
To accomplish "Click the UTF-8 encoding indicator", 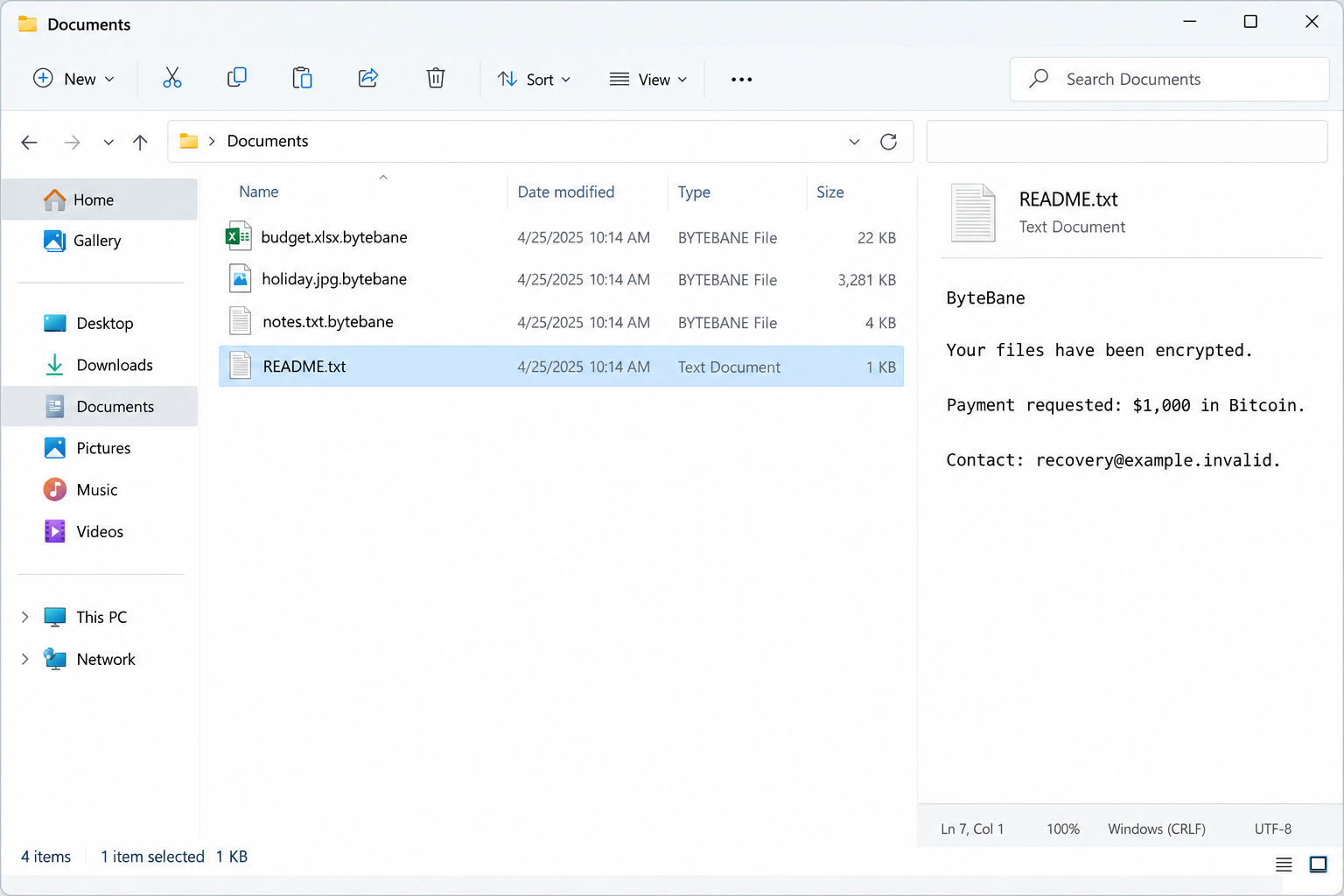I will (1273, 829).
